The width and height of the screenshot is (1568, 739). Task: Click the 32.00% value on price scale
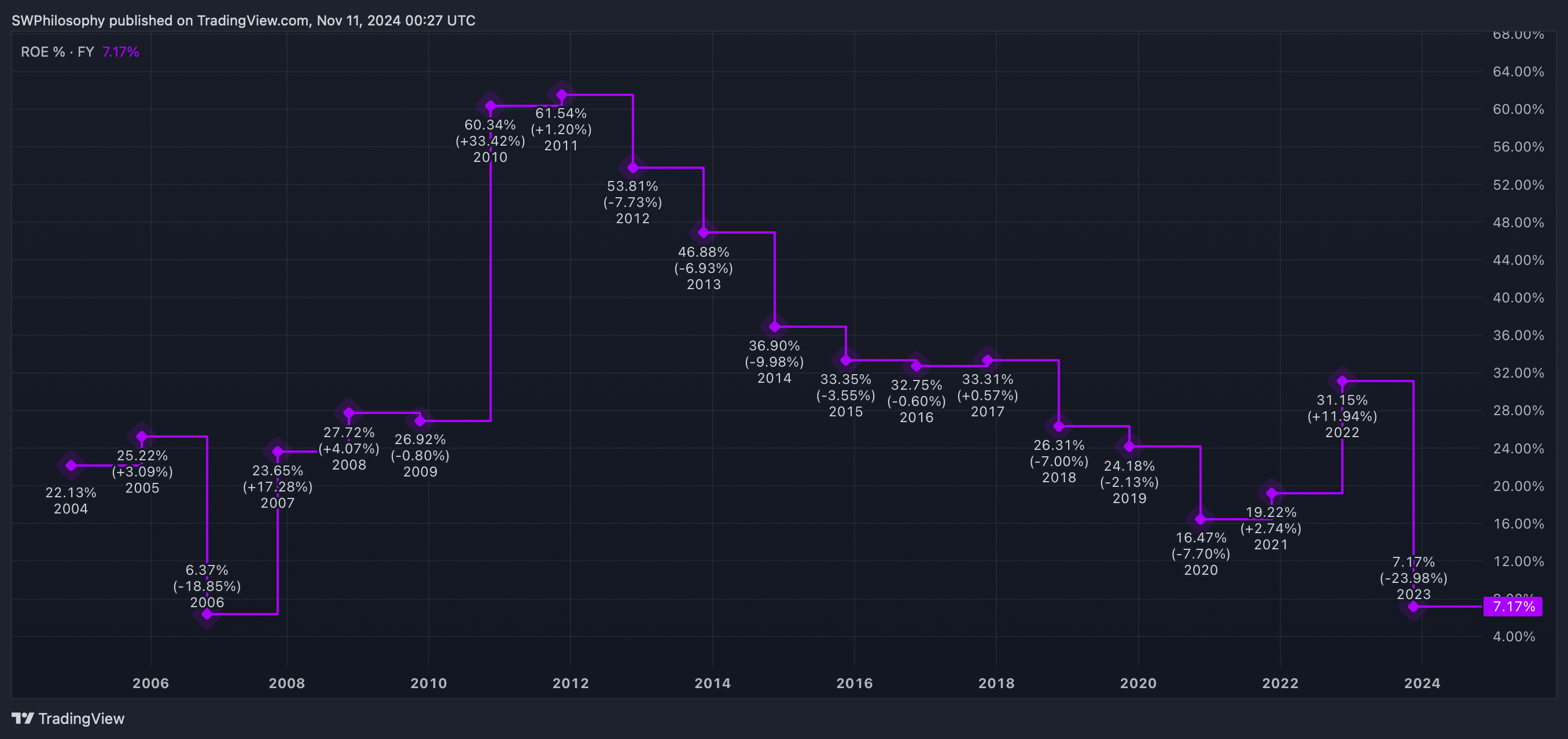(x=1518, y=373)
